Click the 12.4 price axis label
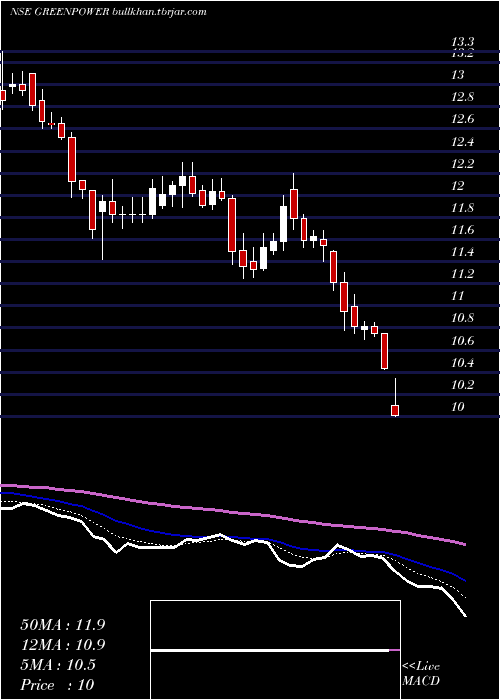Image resolution: width=500 pixels, height=700 pixels. click(x=462, y=142)
